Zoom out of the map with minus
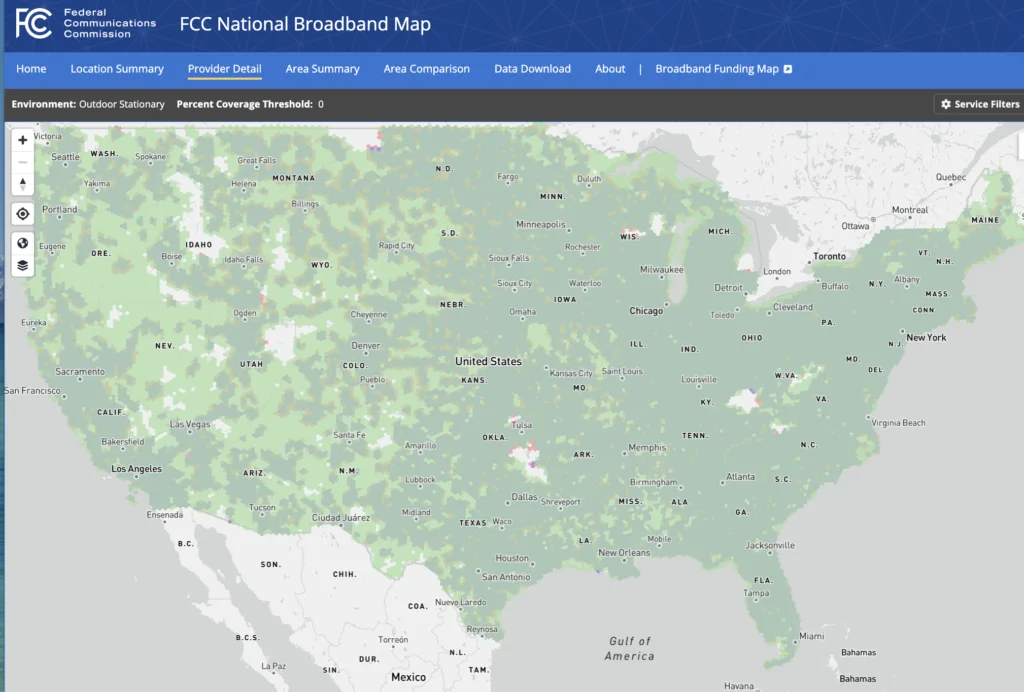Image resolution: width=1024 pixels, height=692 pixels. pyautogui.click(x=22, y=162)
